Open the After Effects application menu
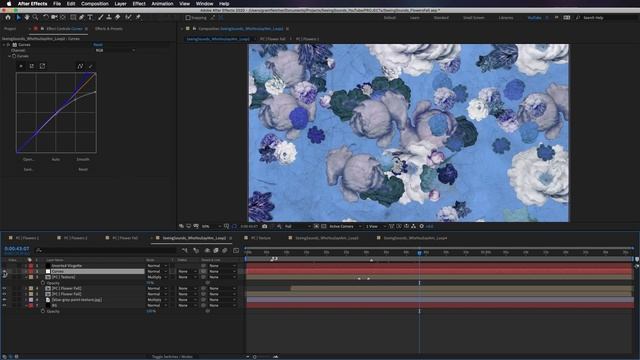 point(32,4)
